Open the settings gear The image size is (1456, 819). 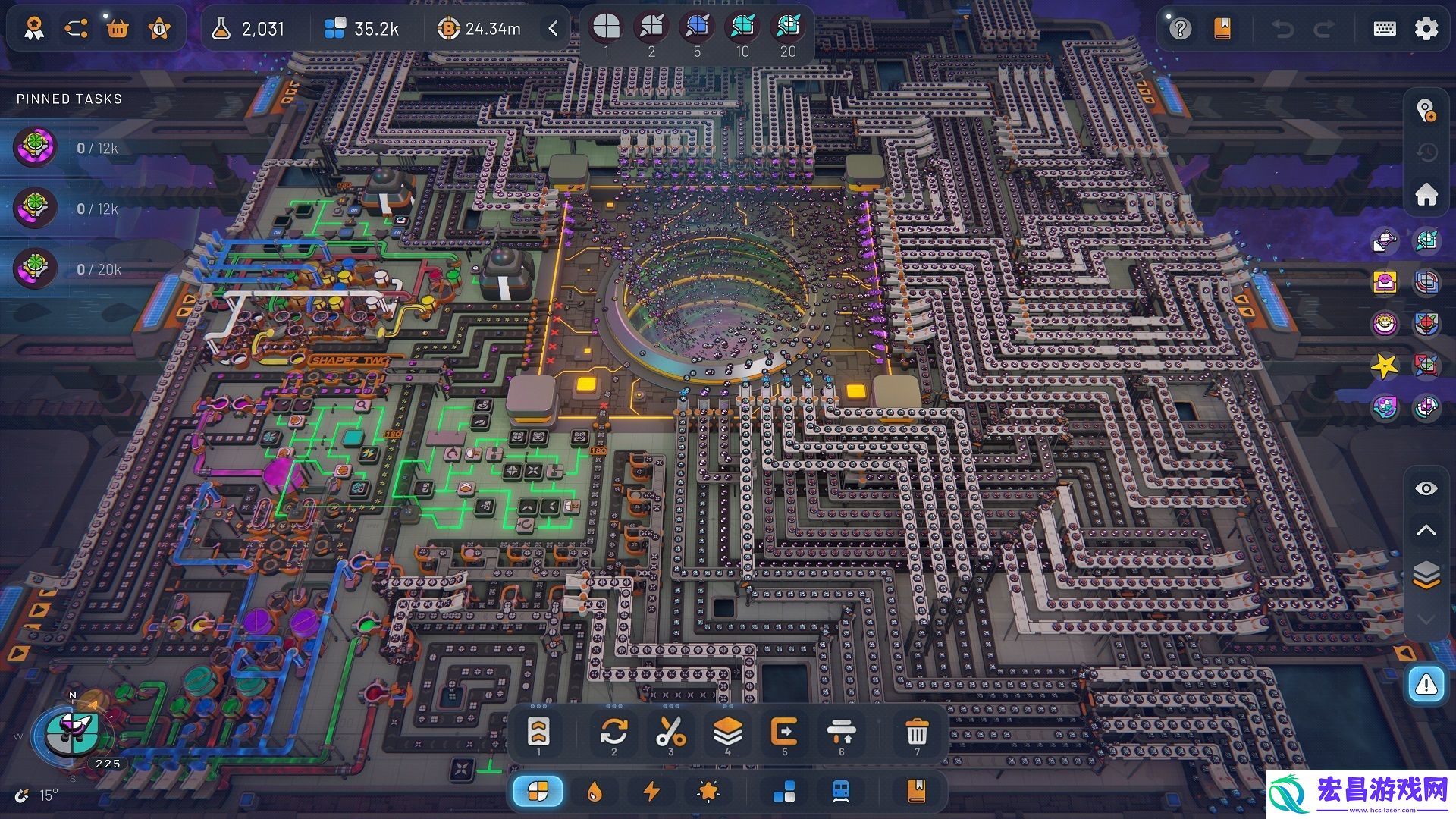click(1426, 29)
